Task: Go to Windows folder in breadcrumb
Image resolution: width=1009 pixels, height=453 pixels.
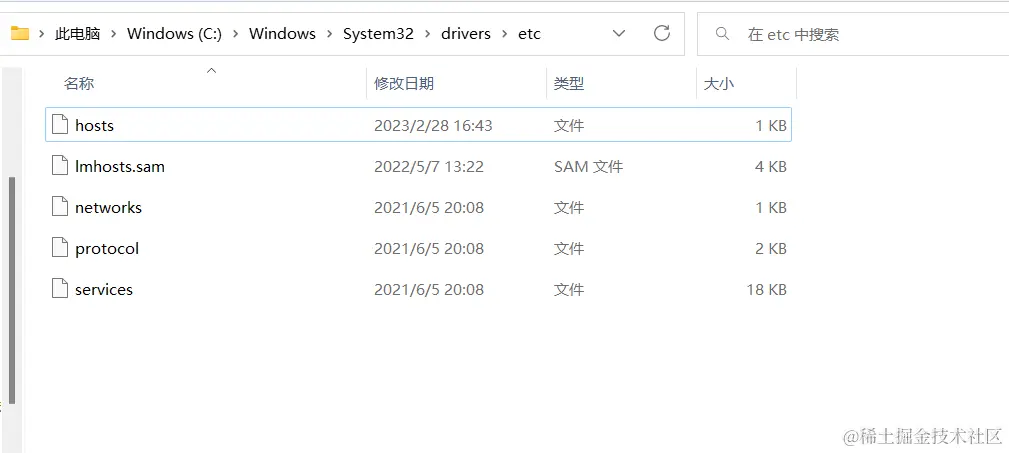Action: [x=282, y=34]
